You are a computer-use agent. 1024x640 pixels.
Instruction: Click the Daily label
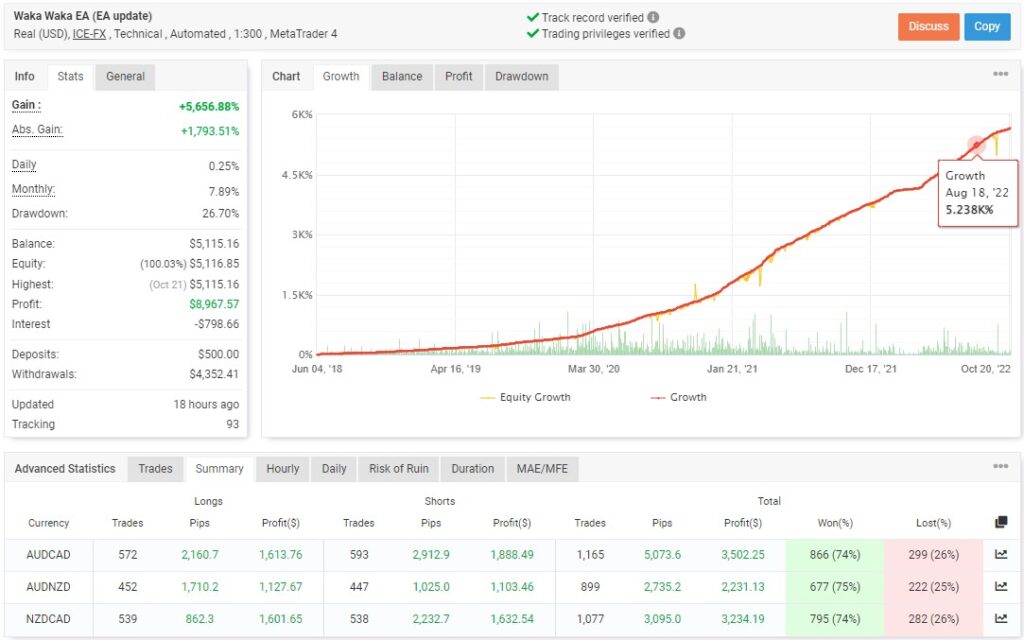point(24,165)
